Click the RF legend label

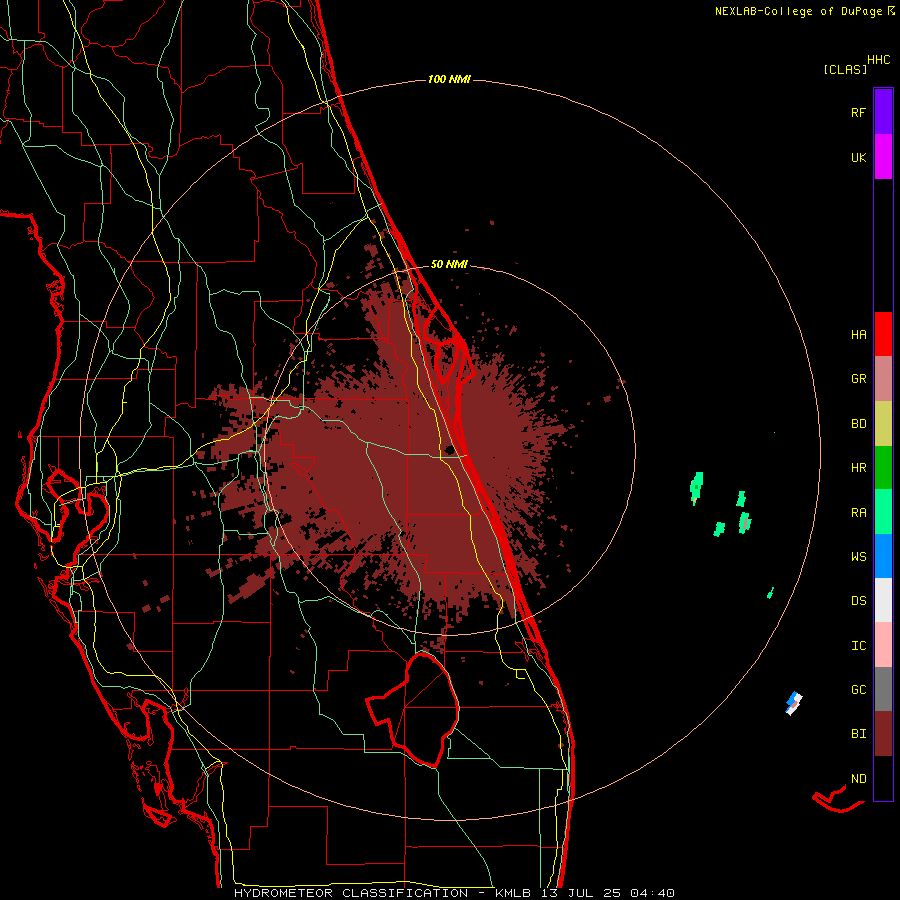coord(858,112)
